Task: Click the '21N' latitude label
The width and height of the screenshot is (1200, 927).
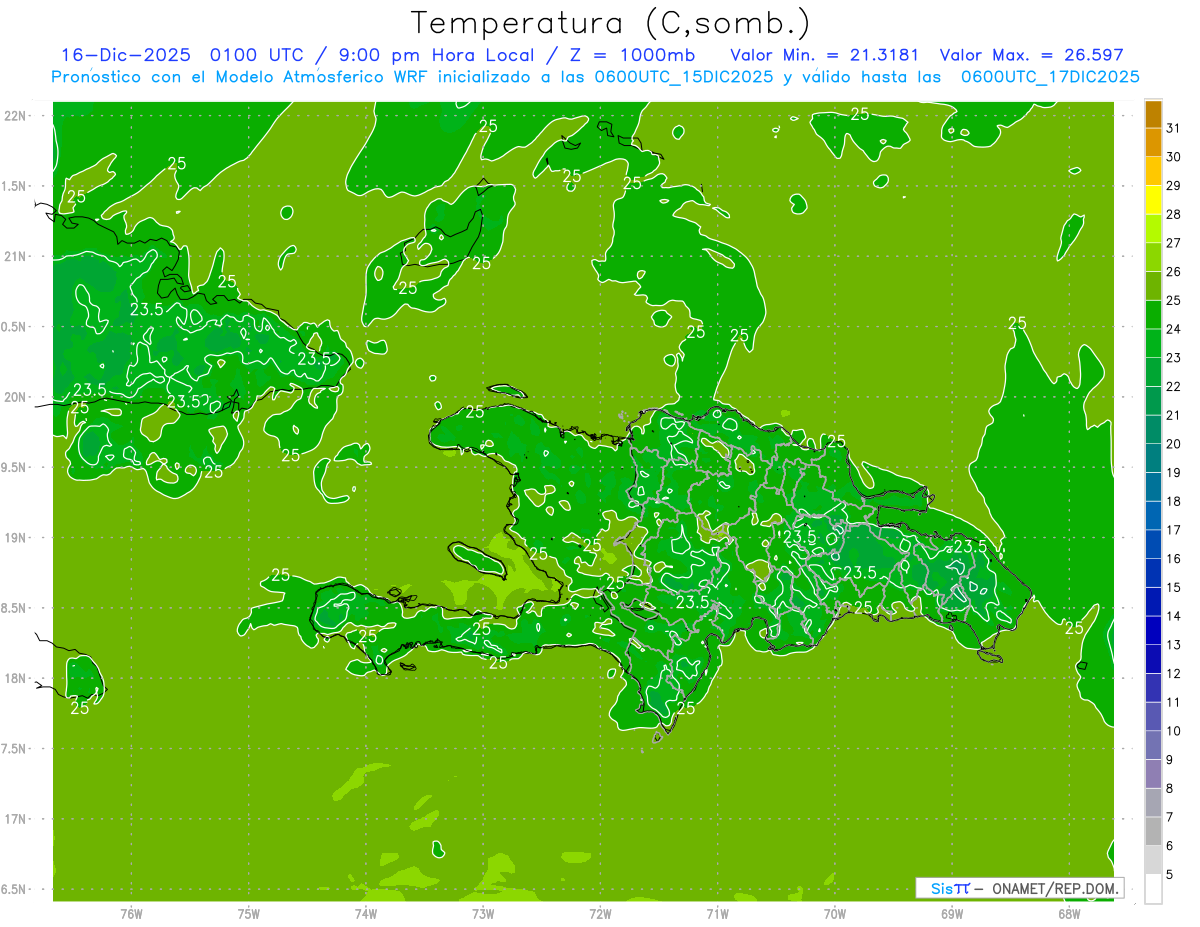Action: (14, 256)
